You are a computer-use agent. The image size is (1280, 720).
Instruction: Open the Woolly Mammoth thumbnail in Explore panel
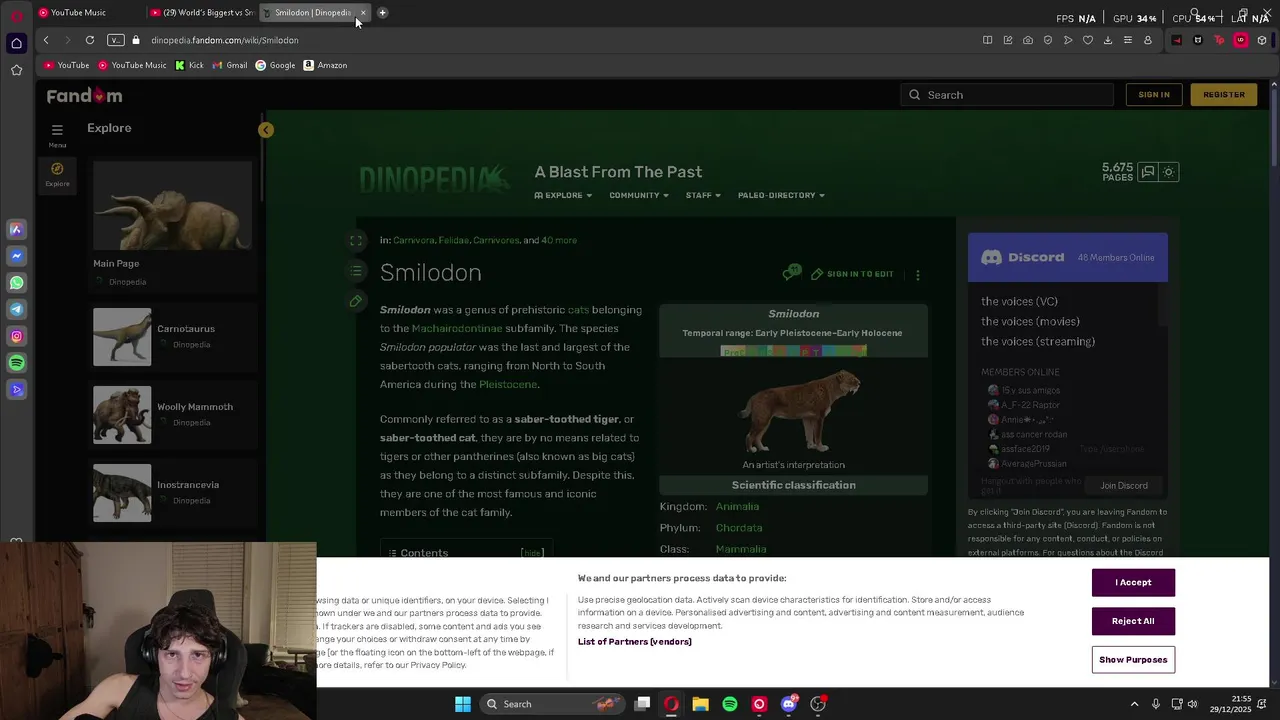coord(122,415)
